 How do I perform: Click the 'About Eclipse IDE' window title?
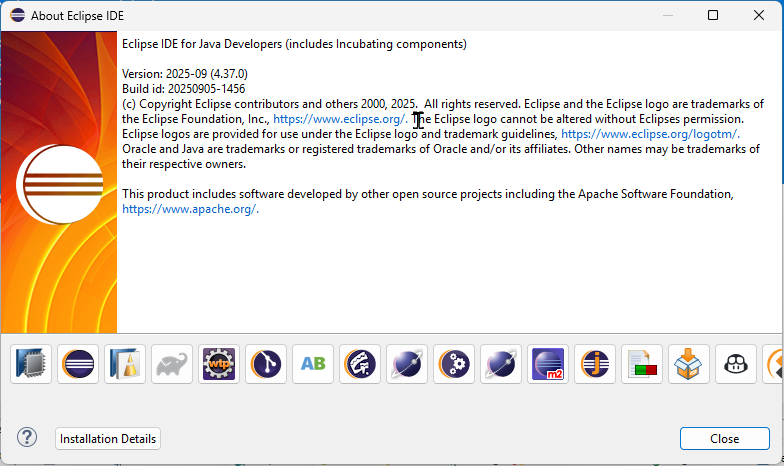tap(78, 16)
